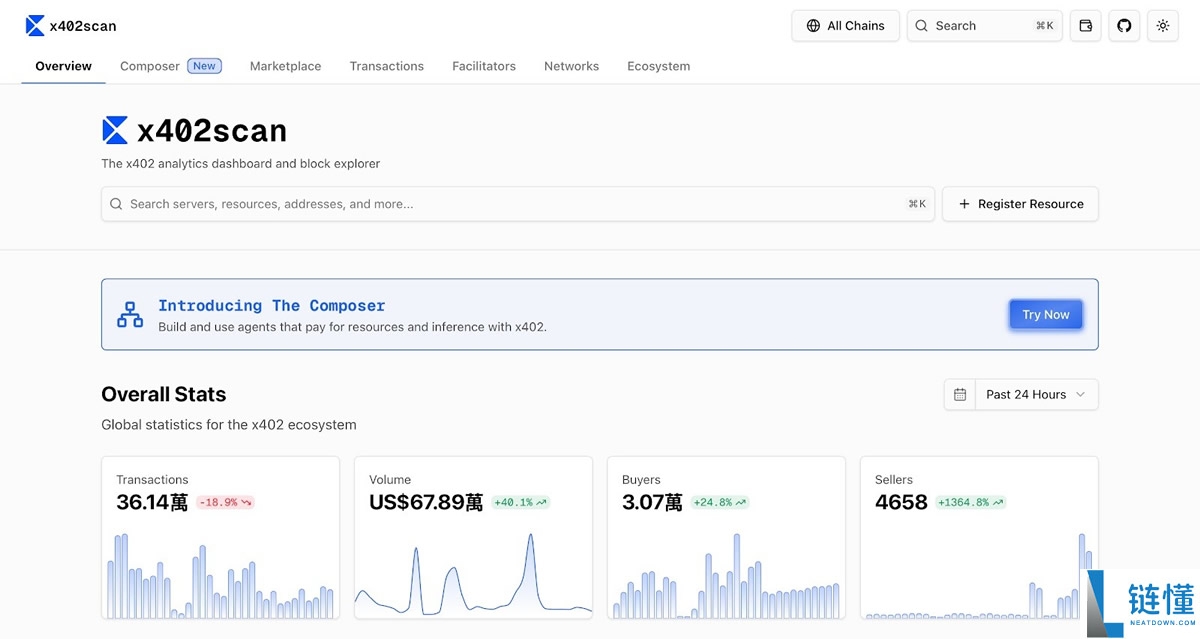The image size is (1200, 639).
Task: Open the Ecosystem tab
Action: point(658,66)
